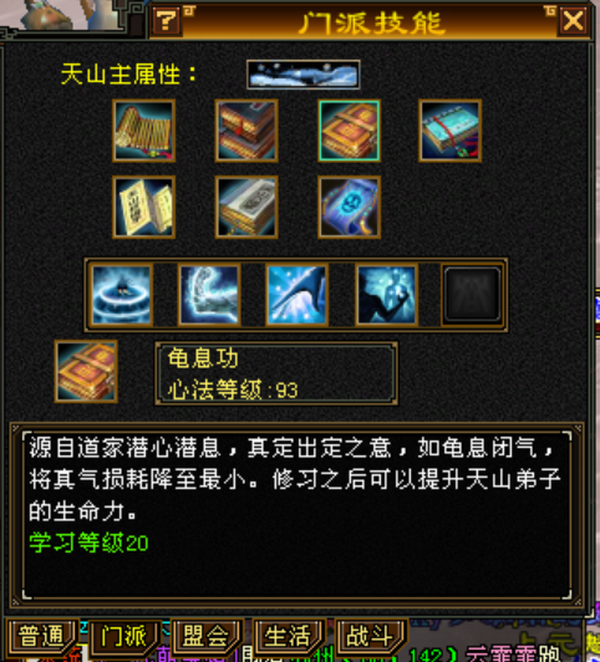Select the stacked red books skill icon
This screenshot has width=600, height=662.
(x=247, y=131)
